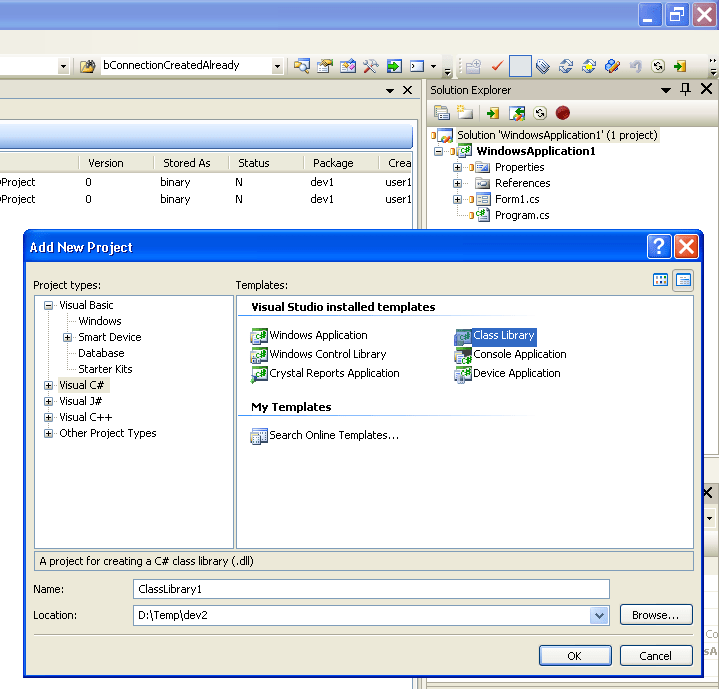Screen dimensions: 719x689
Task: Open the Command Window toolbar icon
Action: (x=417, y=66)
